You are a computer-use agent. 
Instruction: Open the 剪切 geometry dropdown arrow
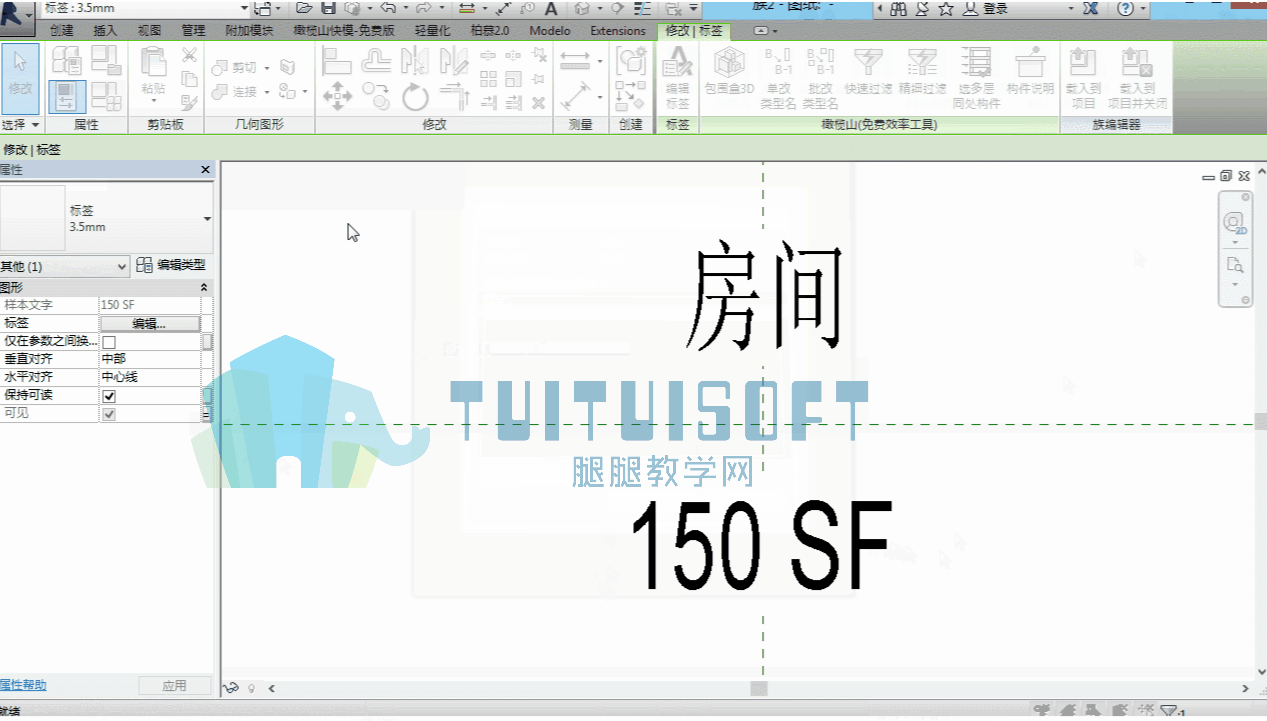267,68
